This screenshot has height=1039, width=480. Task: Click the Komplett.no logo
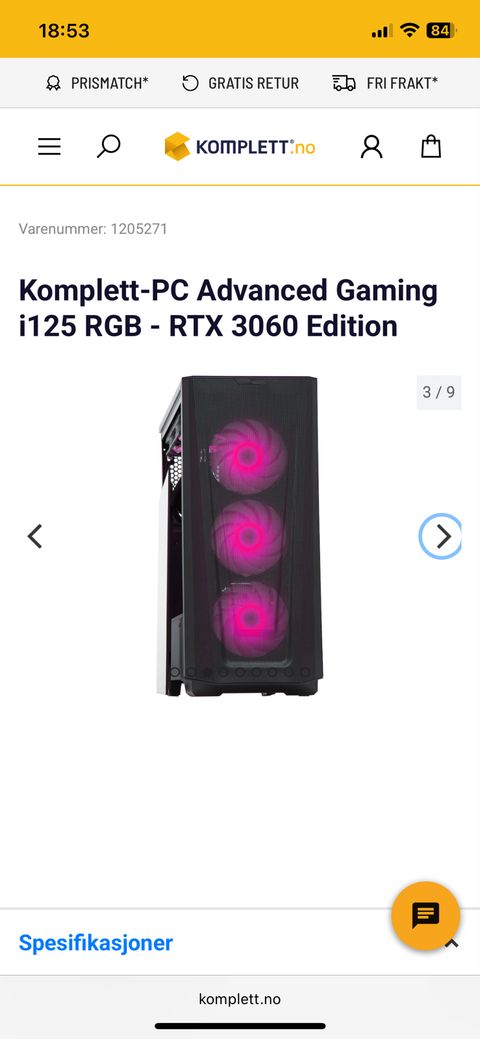click(240, 146)
